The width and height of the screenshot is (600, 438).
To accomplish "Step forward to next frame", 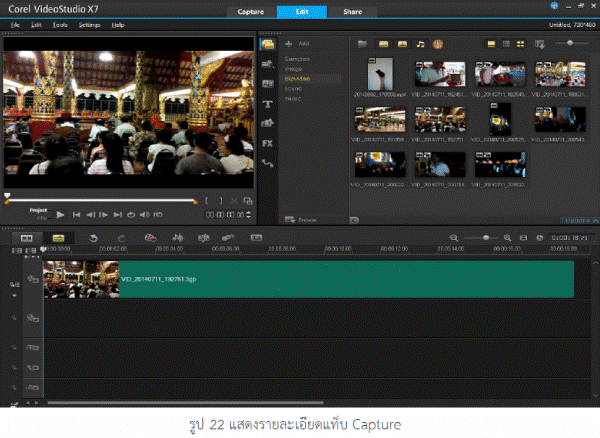I will (x=104, y=215).
